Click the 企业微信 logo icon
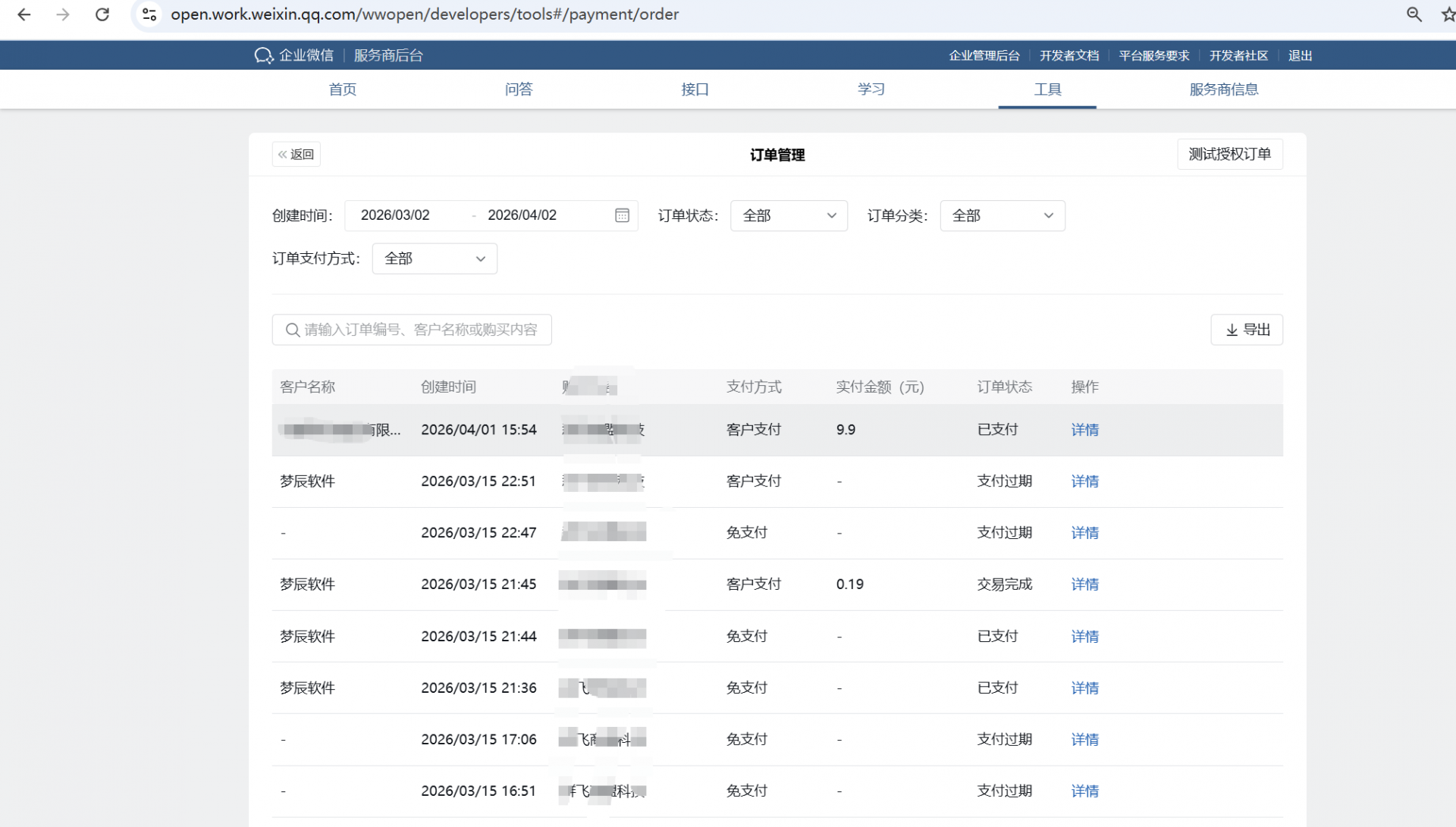1456x827 pixels. click(x=263, y=55)
